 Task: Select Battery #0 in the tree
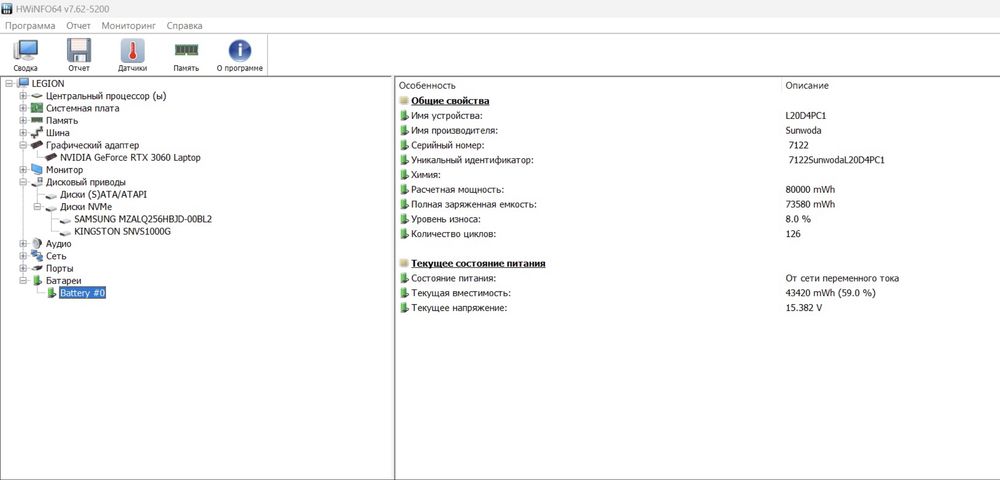(x=82, y=293)
